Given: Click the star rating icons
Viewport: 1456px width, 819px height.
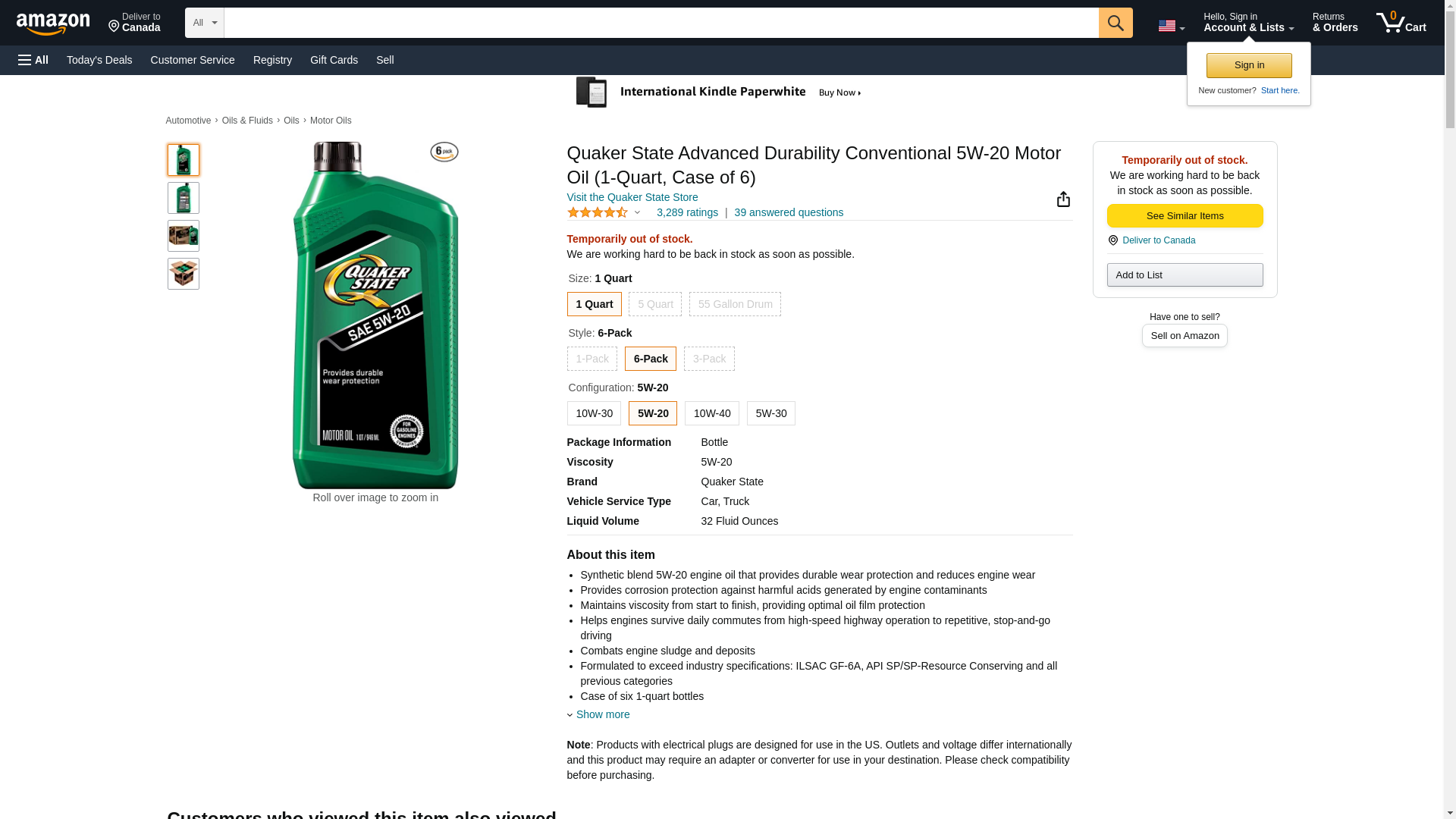Looking at the screenshot, I should (x=598, y=213).
